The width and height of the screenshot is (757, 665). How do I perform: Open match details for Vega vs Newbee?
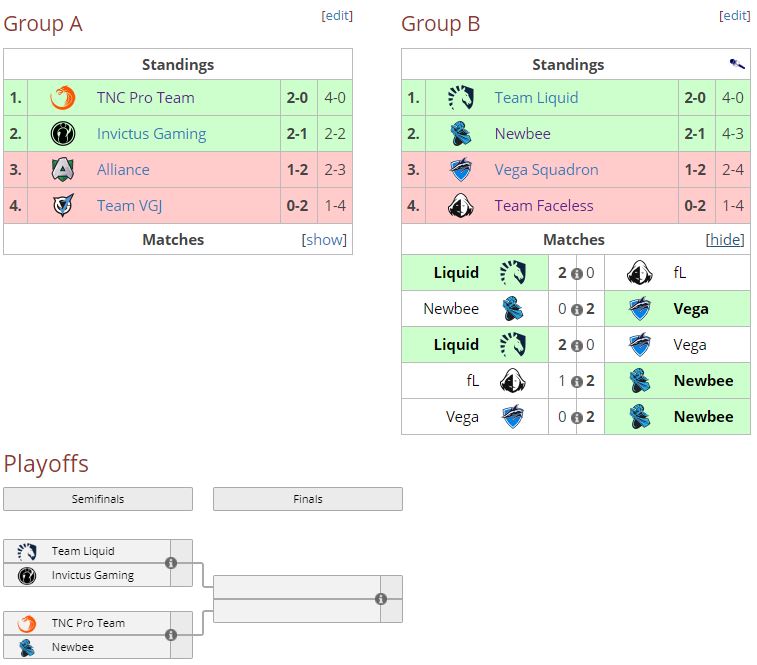tap(577, 417)
